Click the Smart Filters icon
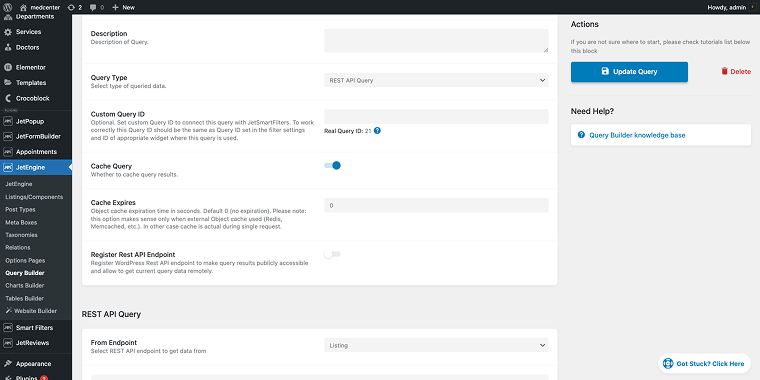The image size is (760, 380). click(x=8, y=328)
